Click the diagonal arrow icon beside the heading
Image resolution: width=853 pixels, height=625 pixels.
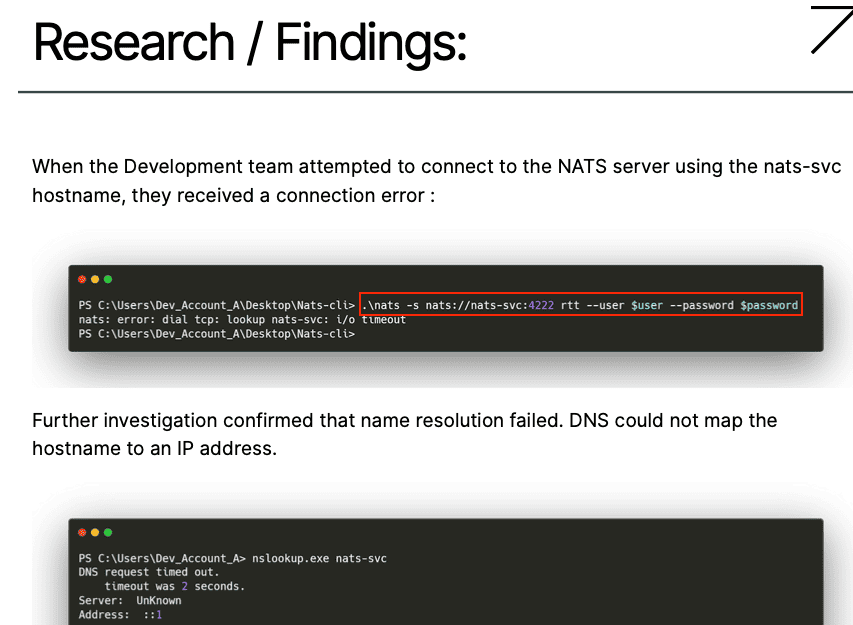(829, 29)
